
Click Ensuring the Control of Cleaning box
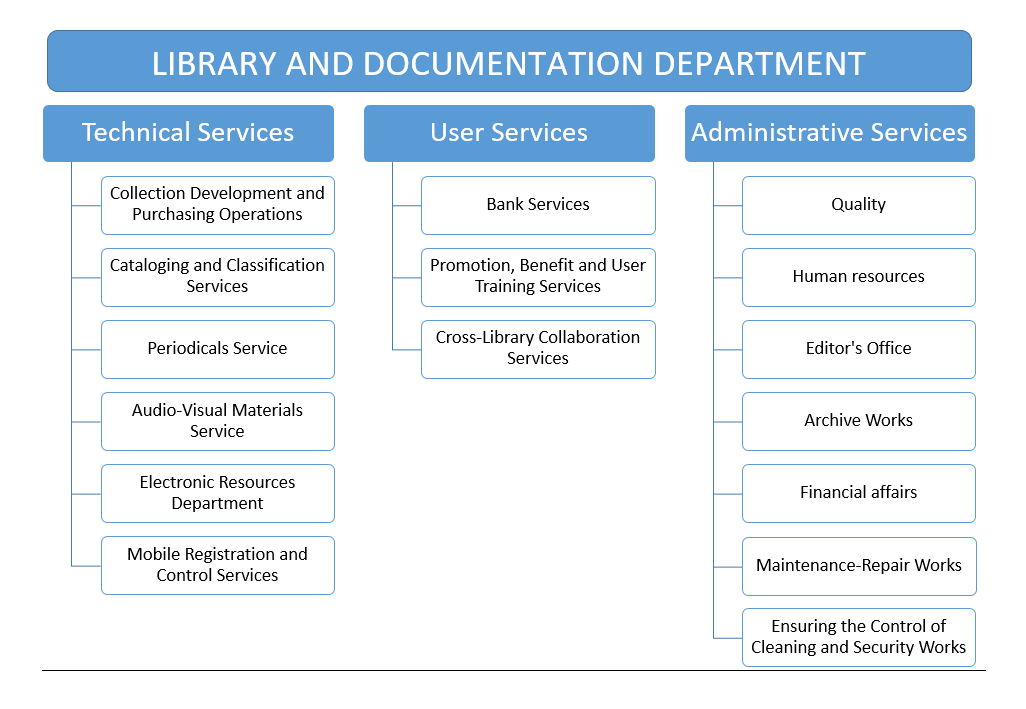(858, 637)
